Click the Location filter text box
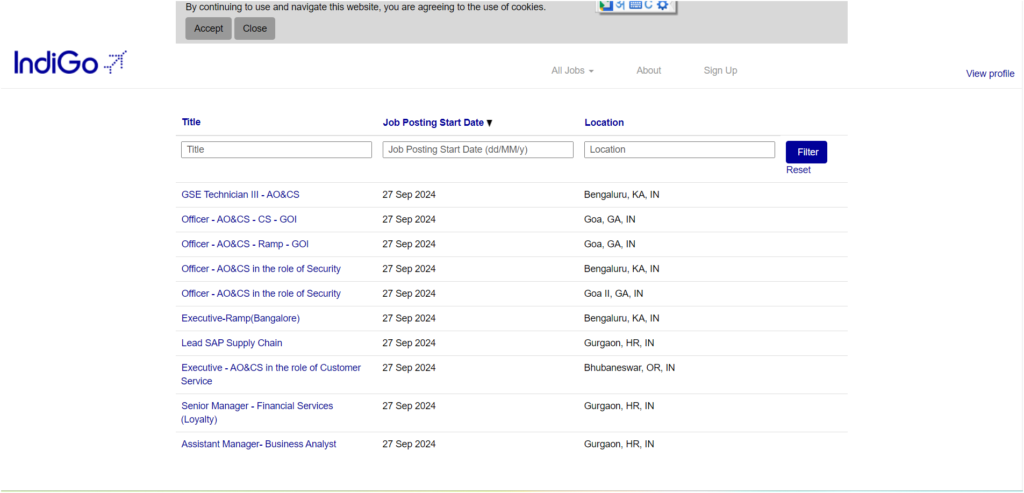The image size is (1024, 493). tap(680, 149)
